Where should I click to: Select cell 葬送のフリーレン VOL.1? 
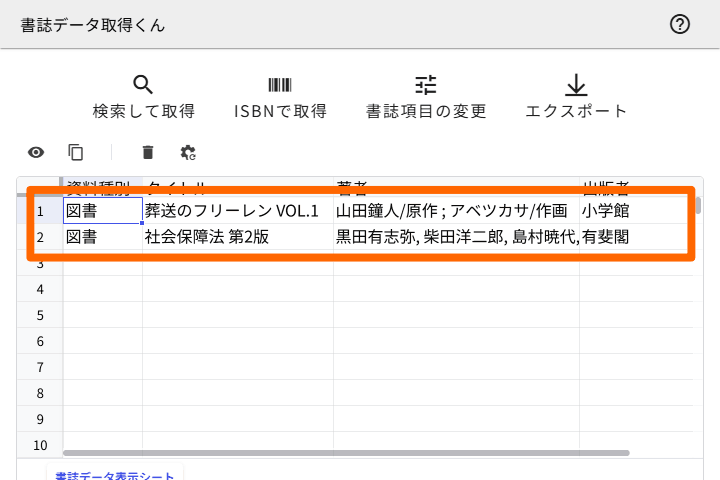click(x=237, y=211)
